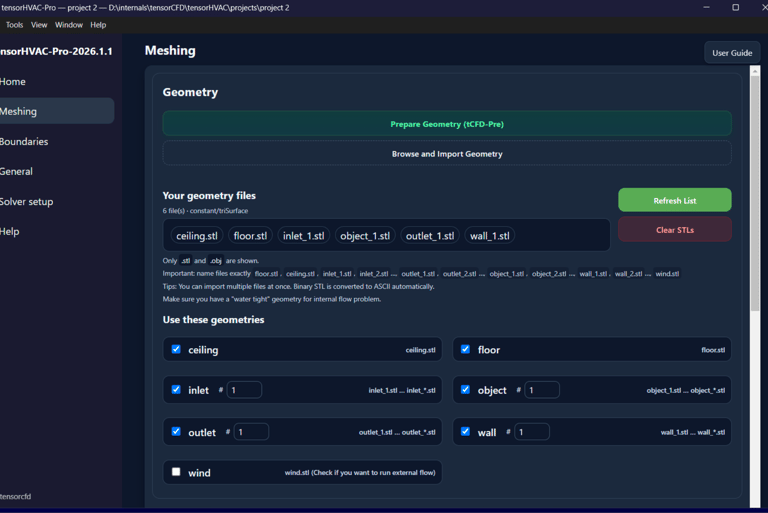
Task: Click Prepare Geometry (tCFD-Pre) button
Action: (447, 124)
